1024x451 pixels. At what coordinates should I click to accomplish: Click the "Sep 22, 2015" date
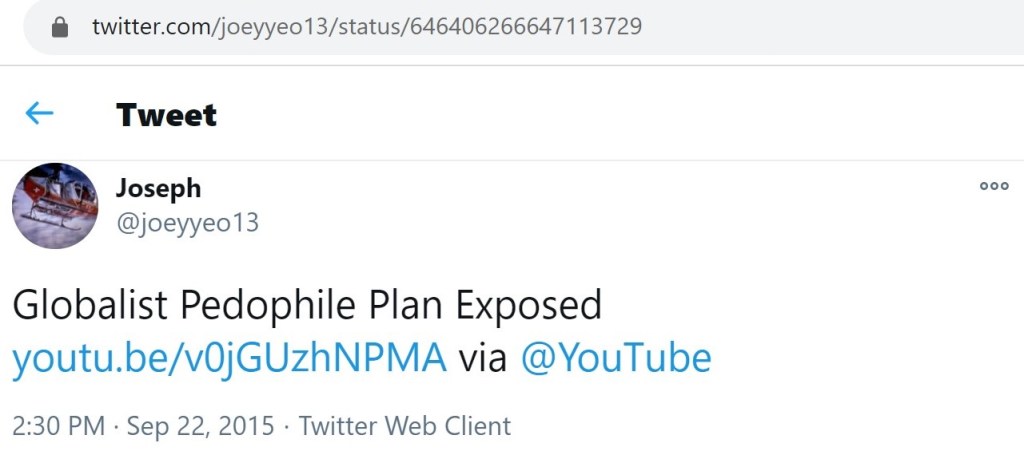(200, 426)
